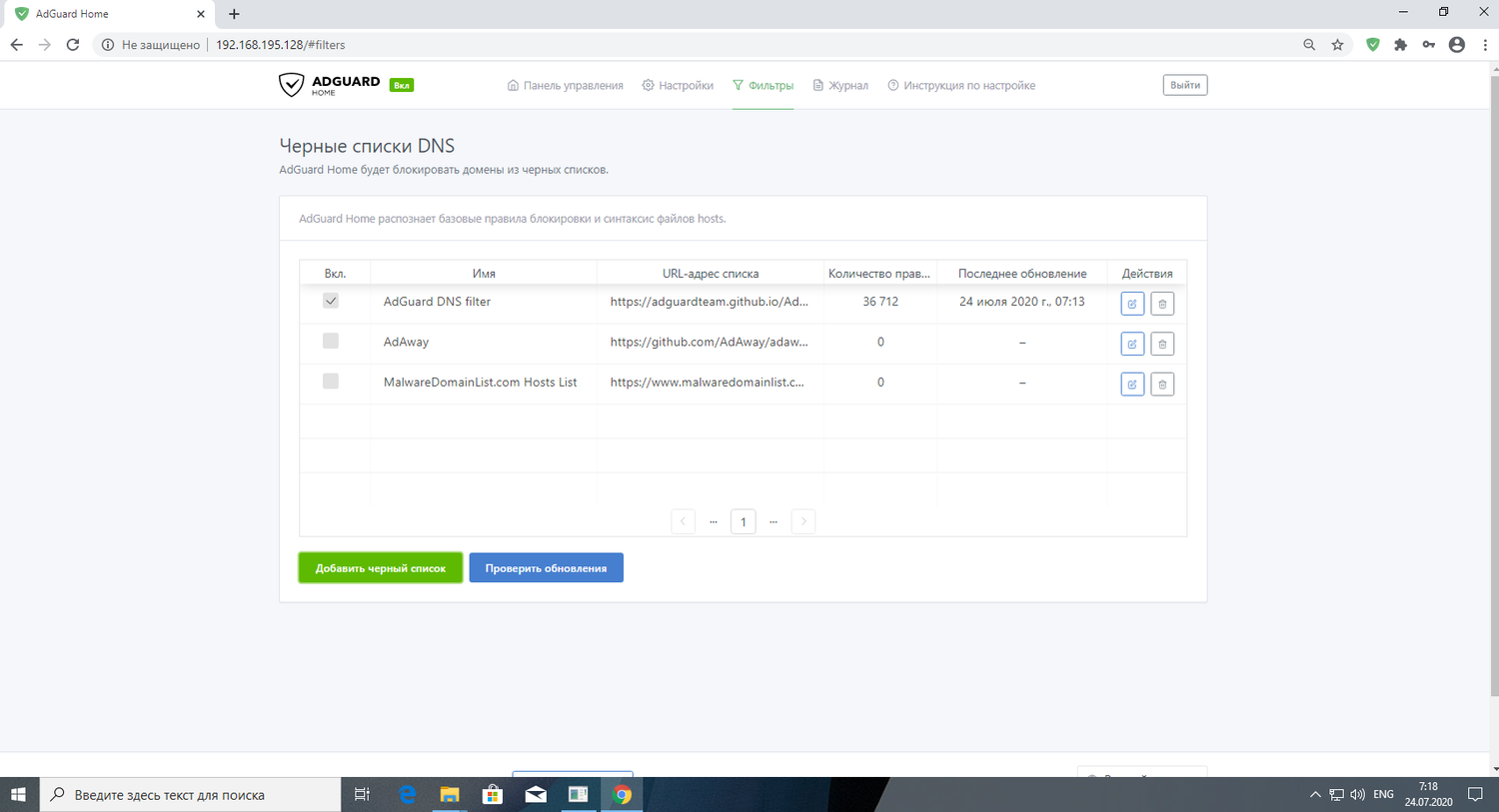1499x812 pixels.
Task: Click the malwaredomainlist URL cell
Action: pyautogui.click(x=708, y=382)
